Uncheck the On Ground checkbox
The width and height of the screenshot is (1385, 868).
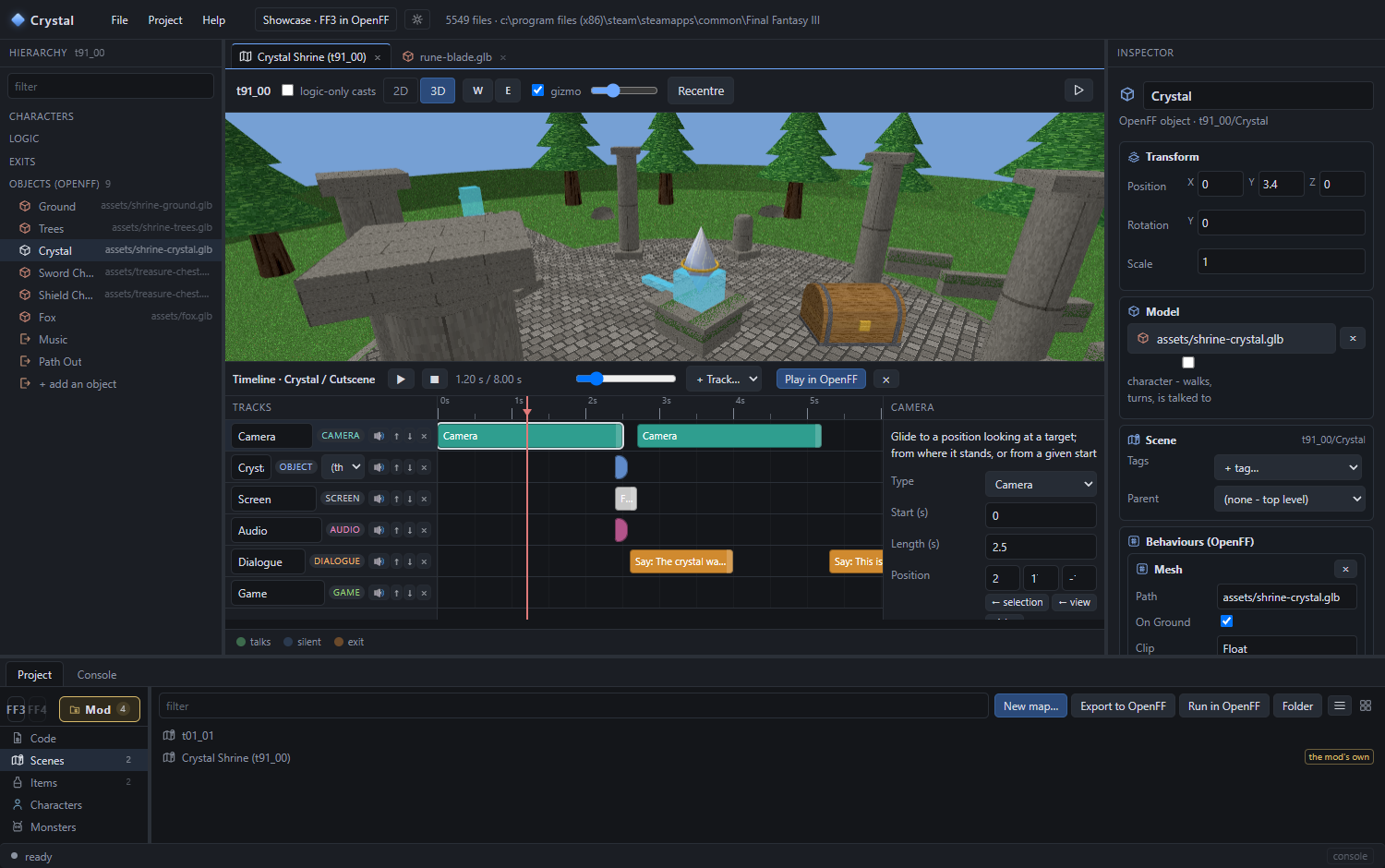click(1227, 621)
